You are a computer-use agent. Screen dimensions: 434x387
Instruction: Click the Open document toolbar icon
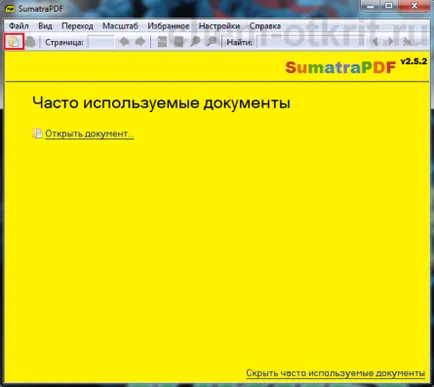pyautogui.click(x=14, y=42)
